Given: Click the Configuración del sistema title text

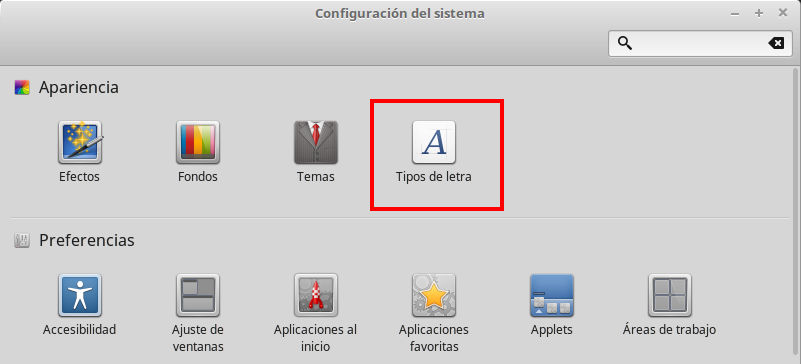Looking at the screenshot, I should coord(400,13).
